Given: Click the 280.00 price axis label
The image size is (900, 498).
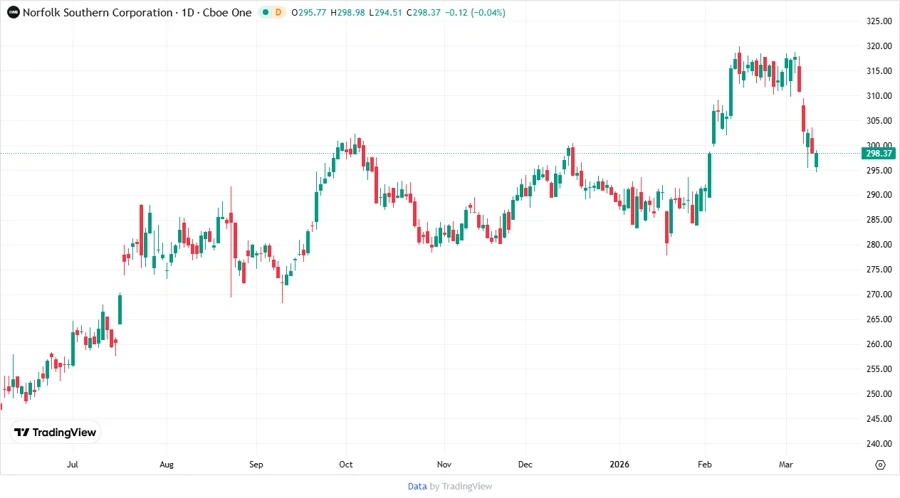Looking at the screenshot, I should (879, 244).
